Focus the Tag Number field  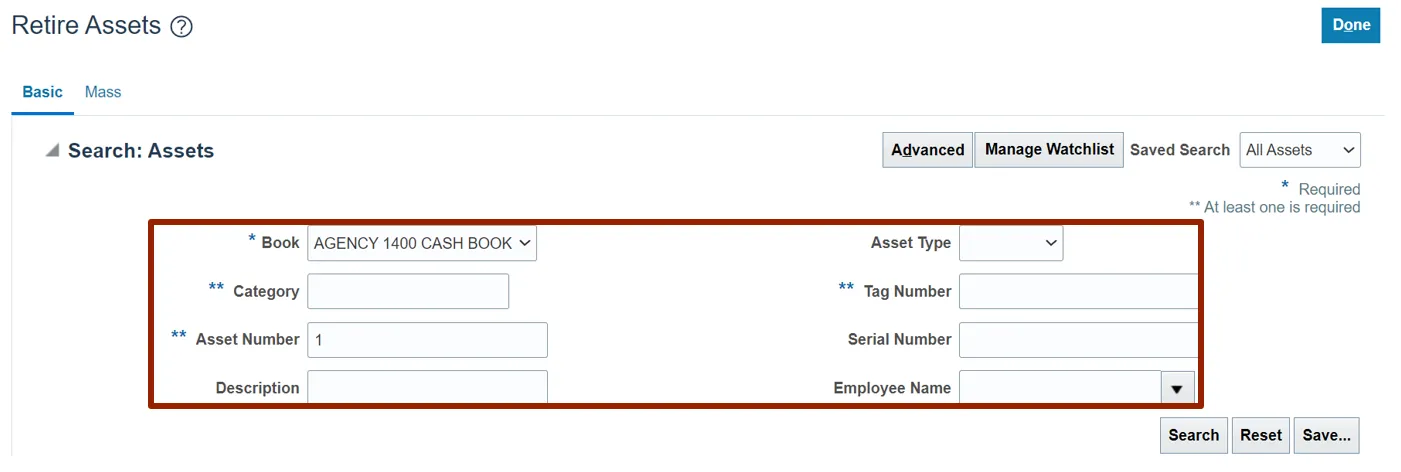click(x=1078, y=291)
